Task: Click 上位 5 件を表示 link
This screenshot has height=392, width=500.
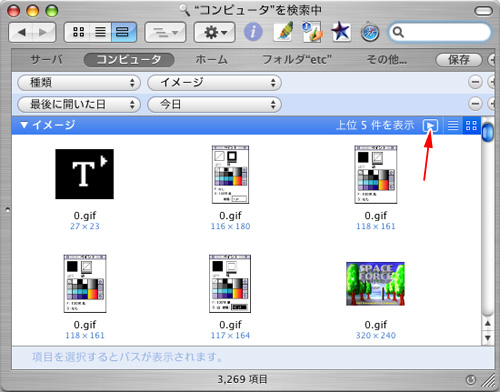Action: pyautogui.click(x=375, y=125)
